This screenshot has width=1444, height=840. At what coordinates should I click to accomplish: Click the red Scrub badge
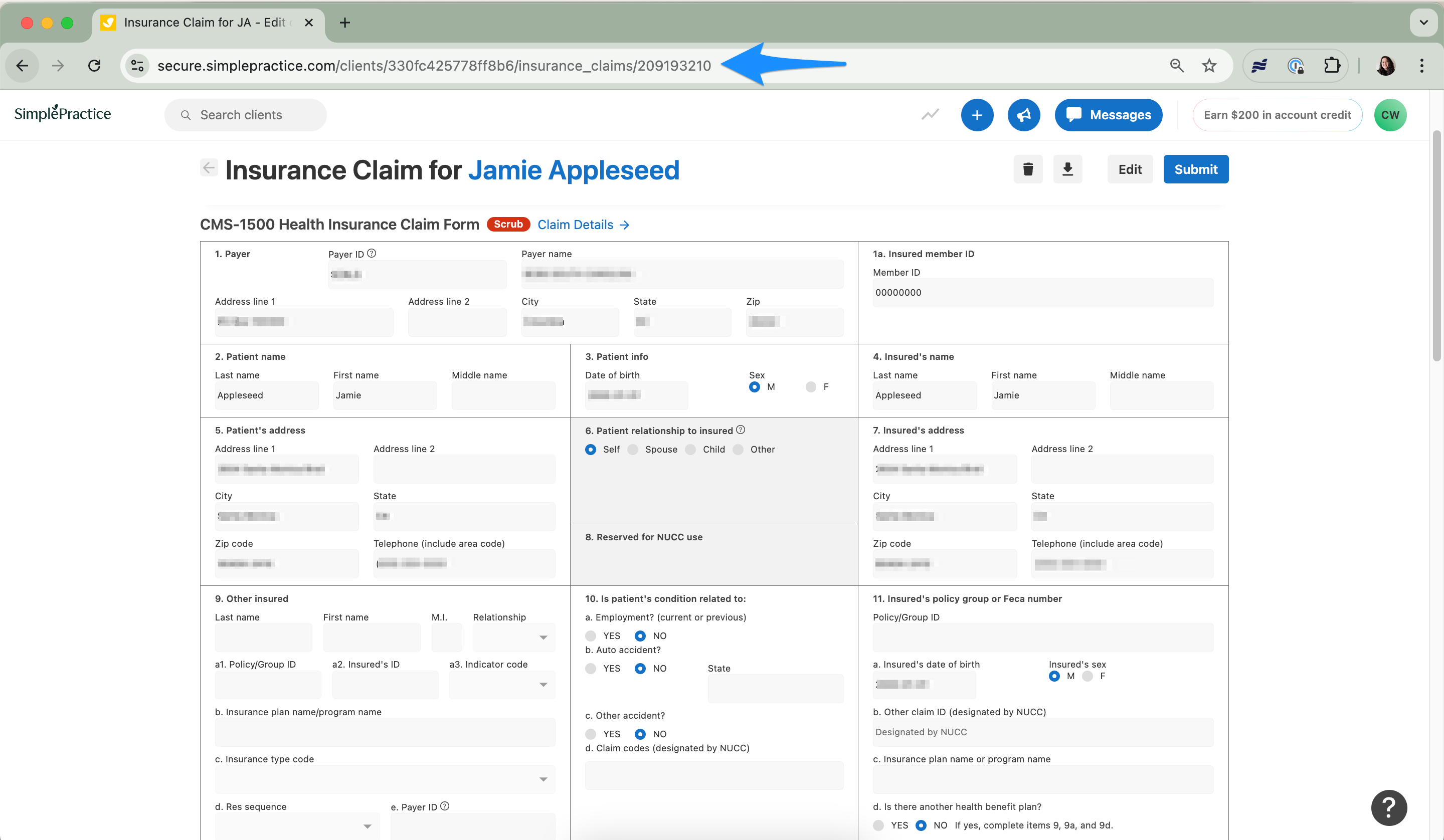pyautogui.click(x=508, y=224)
